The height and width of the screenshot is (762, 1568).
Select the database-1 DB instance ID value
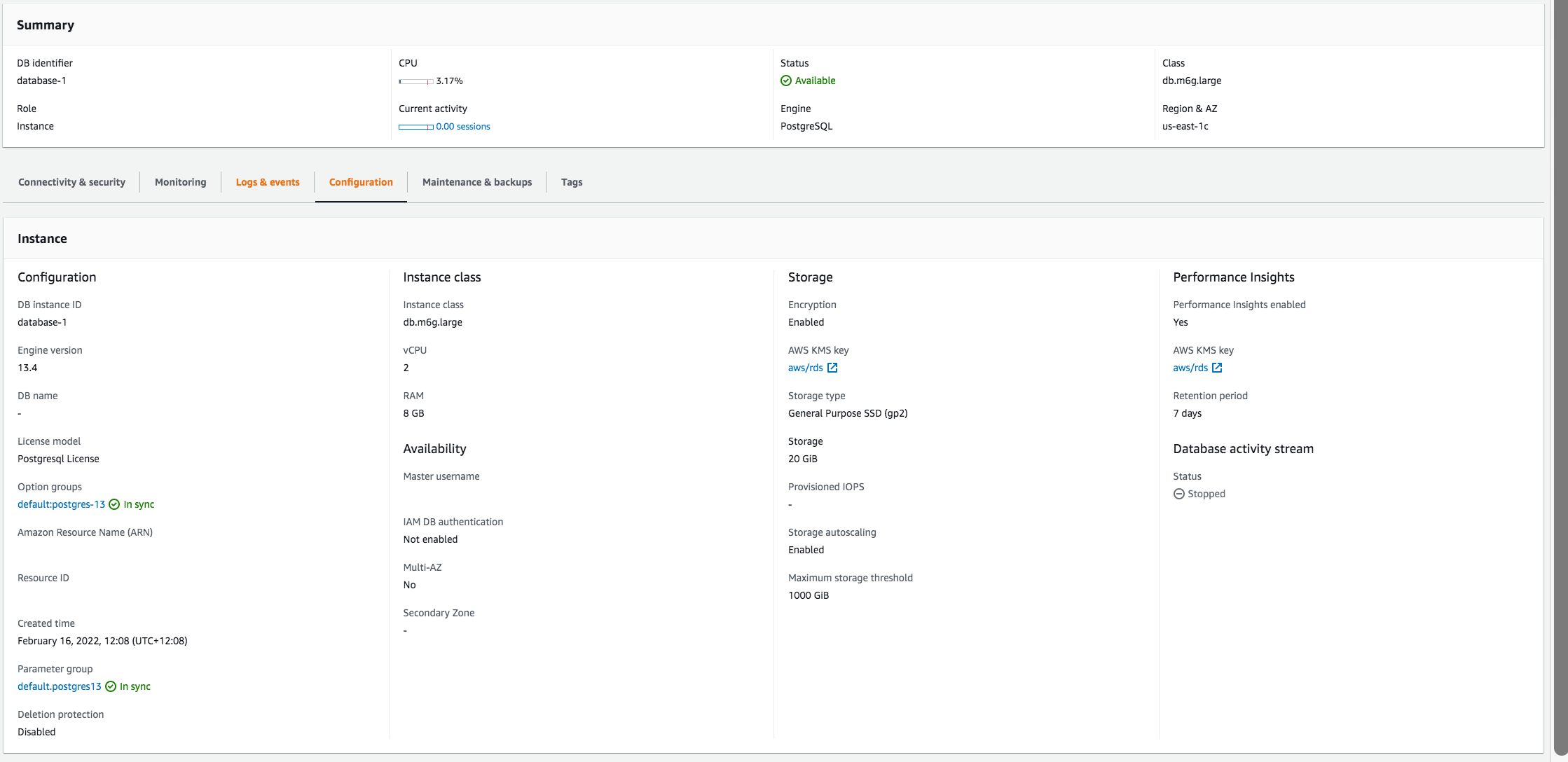42,322
